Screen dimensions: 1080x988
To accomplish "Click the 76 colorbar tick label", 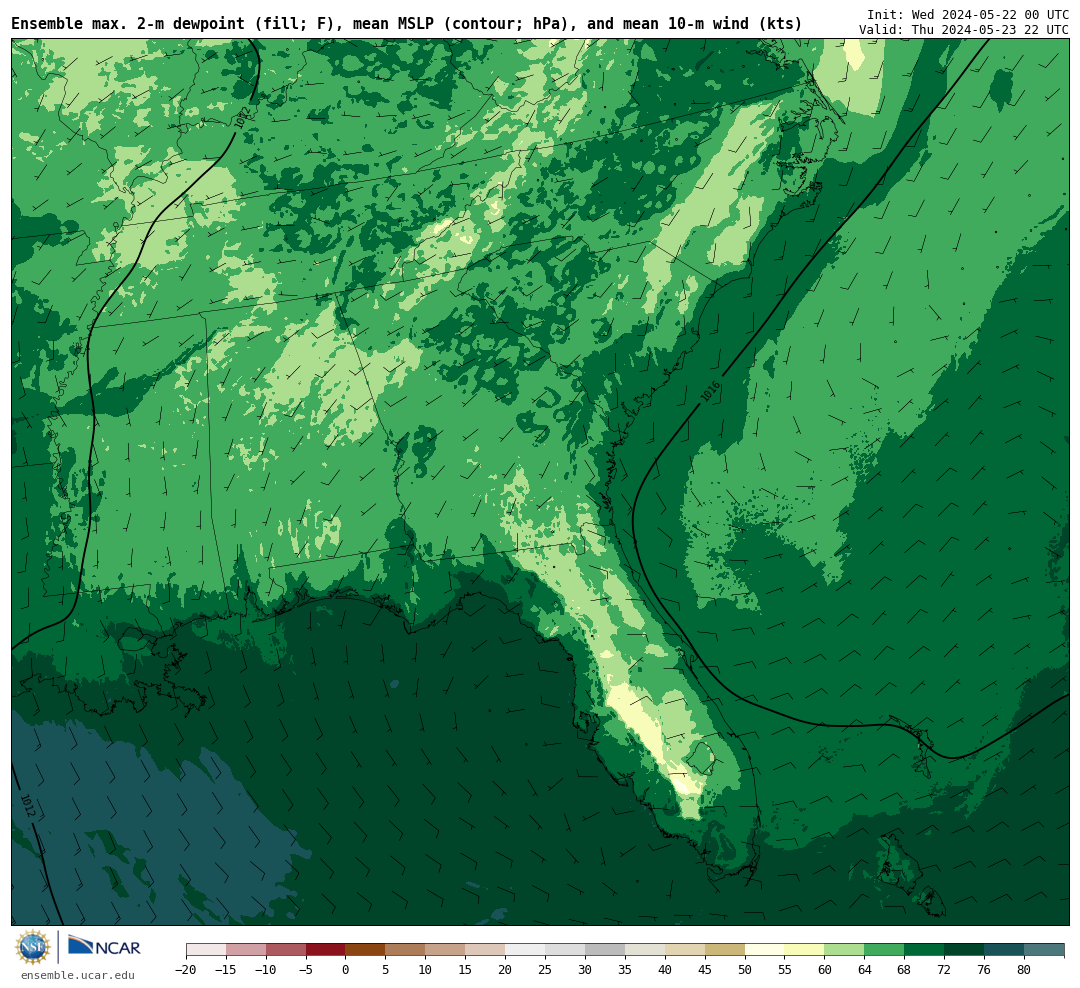I will [984, 970].
